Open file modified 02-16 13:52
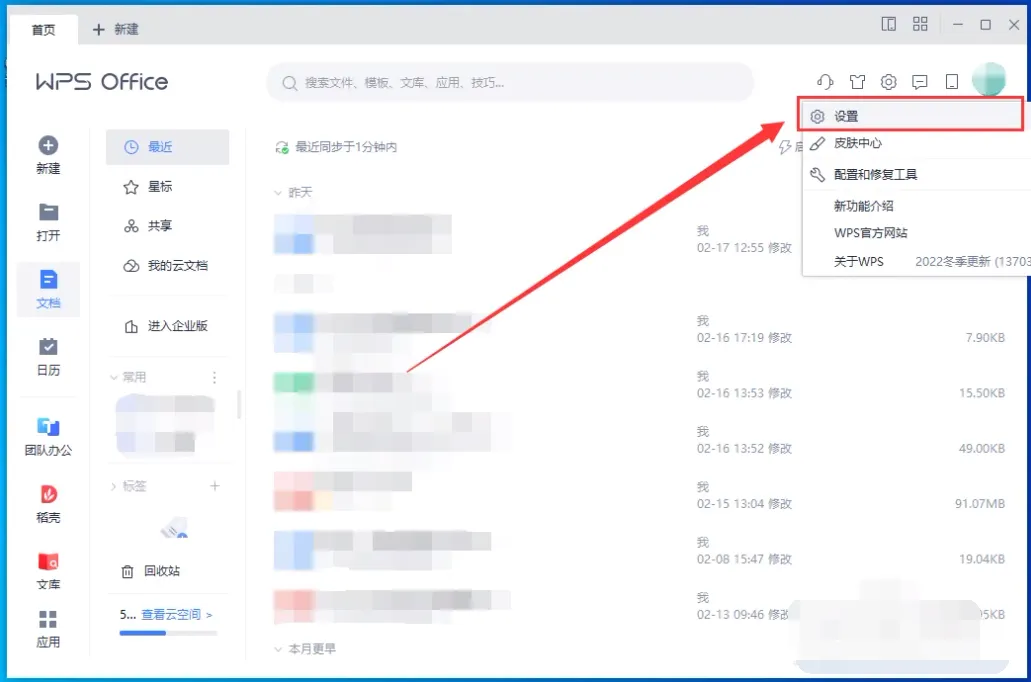The image size is (1031, 682). (639, 440)
